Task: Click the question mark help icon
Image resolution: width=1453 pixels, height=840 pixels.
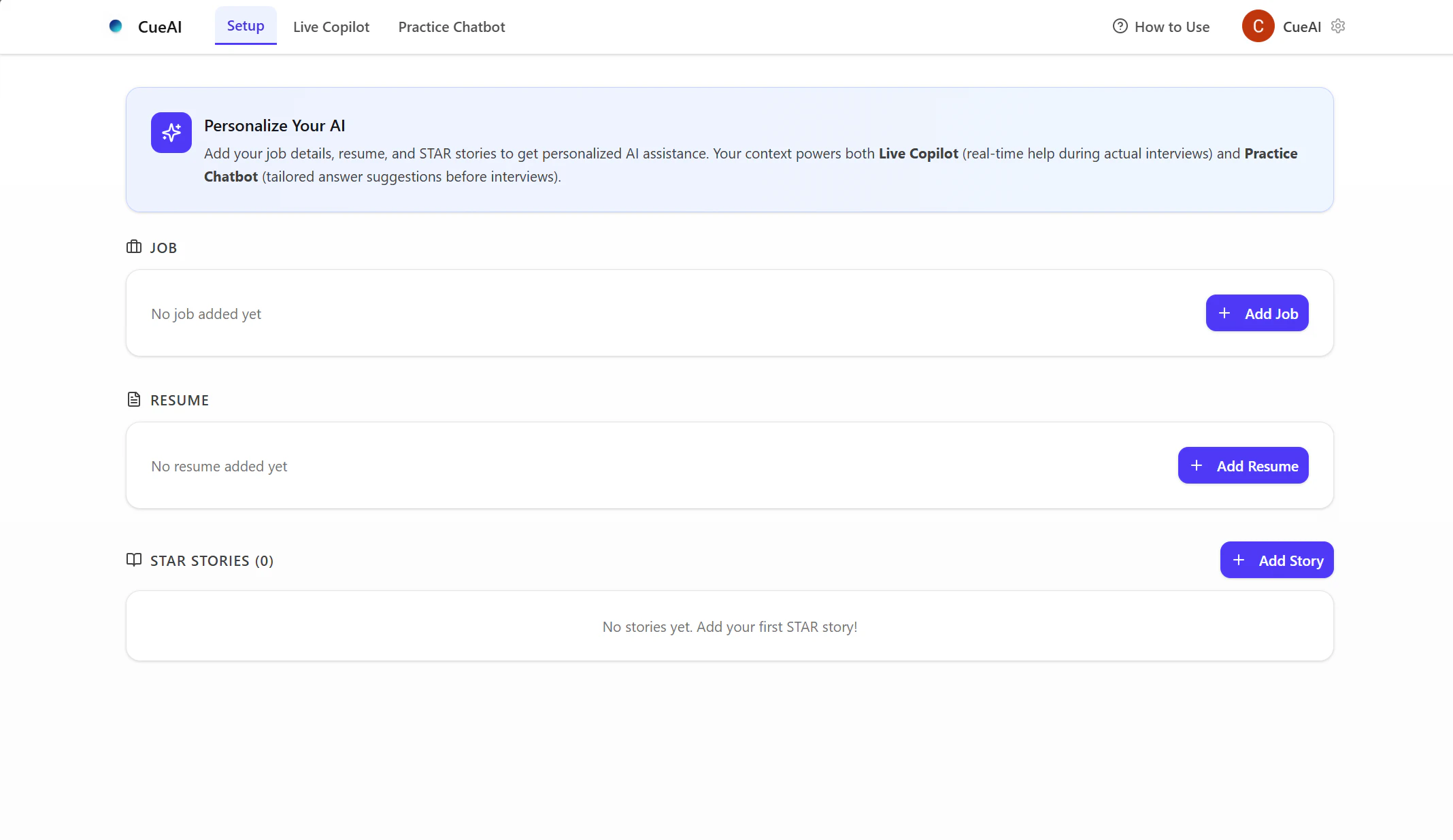Action: (x=1120, y=26)
